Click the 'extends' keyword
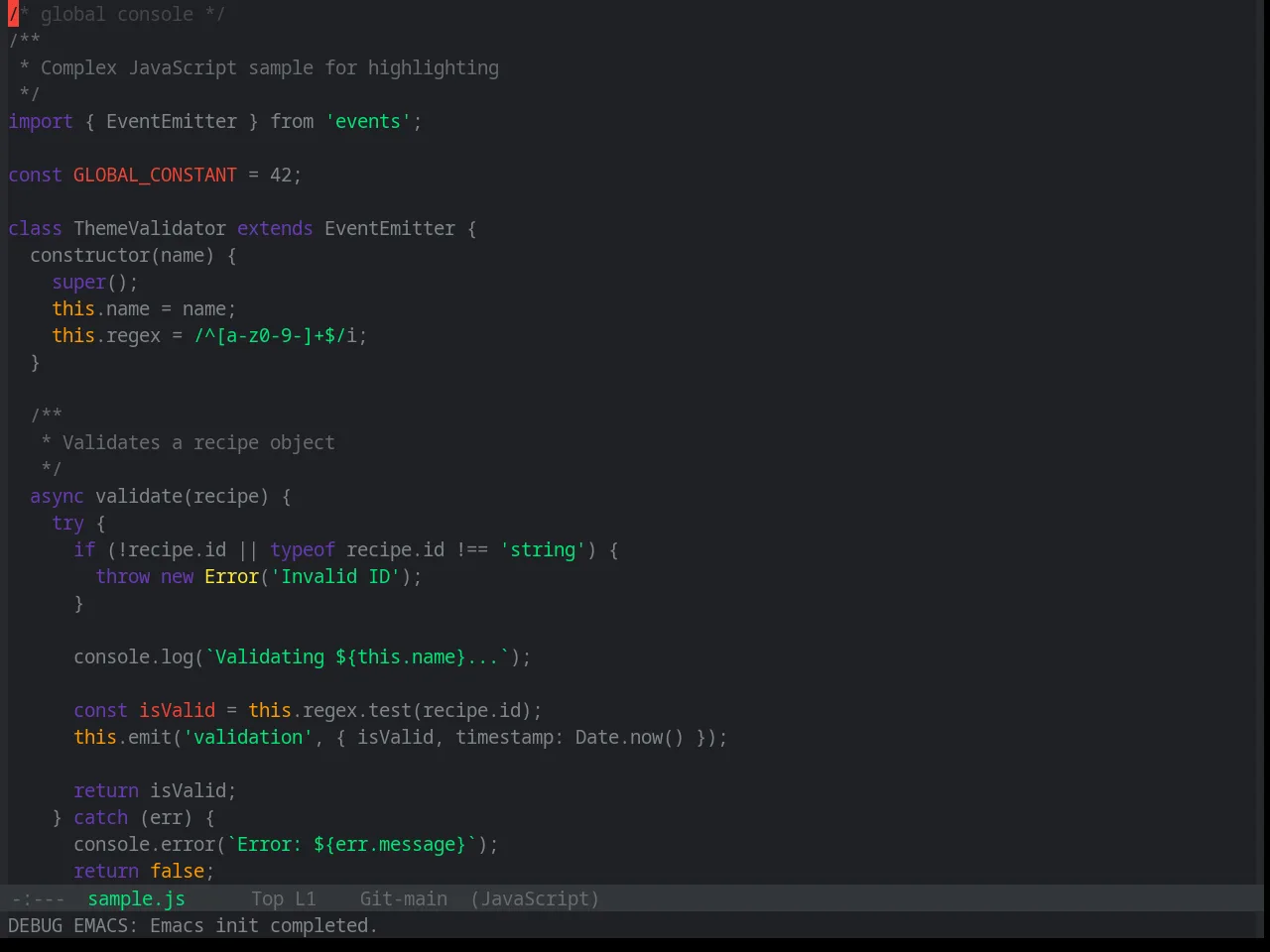 pyautogui.click(x=275, y=228)
